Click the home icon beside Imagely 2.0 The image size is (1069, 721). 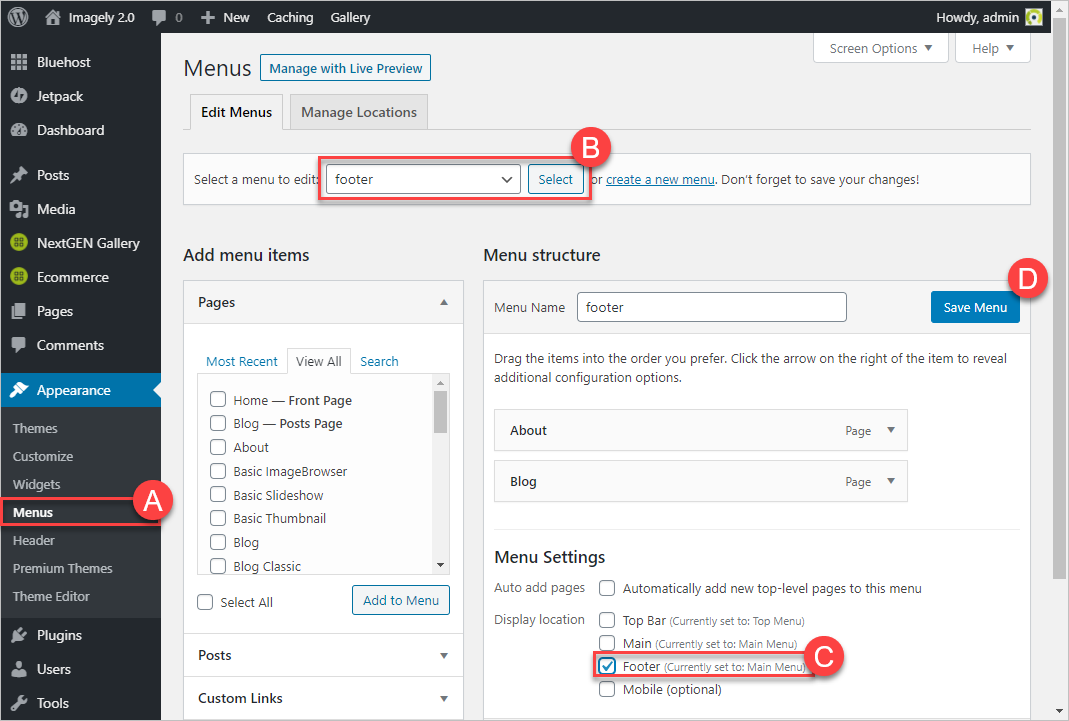[x=52, y=17]
